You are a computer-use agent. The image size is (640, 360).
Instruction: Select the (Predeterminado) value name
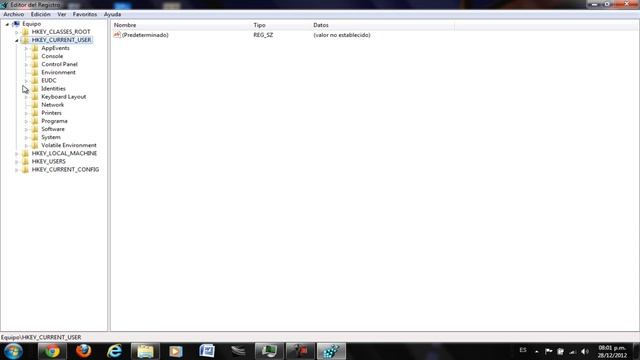click(x=145, y=35)
